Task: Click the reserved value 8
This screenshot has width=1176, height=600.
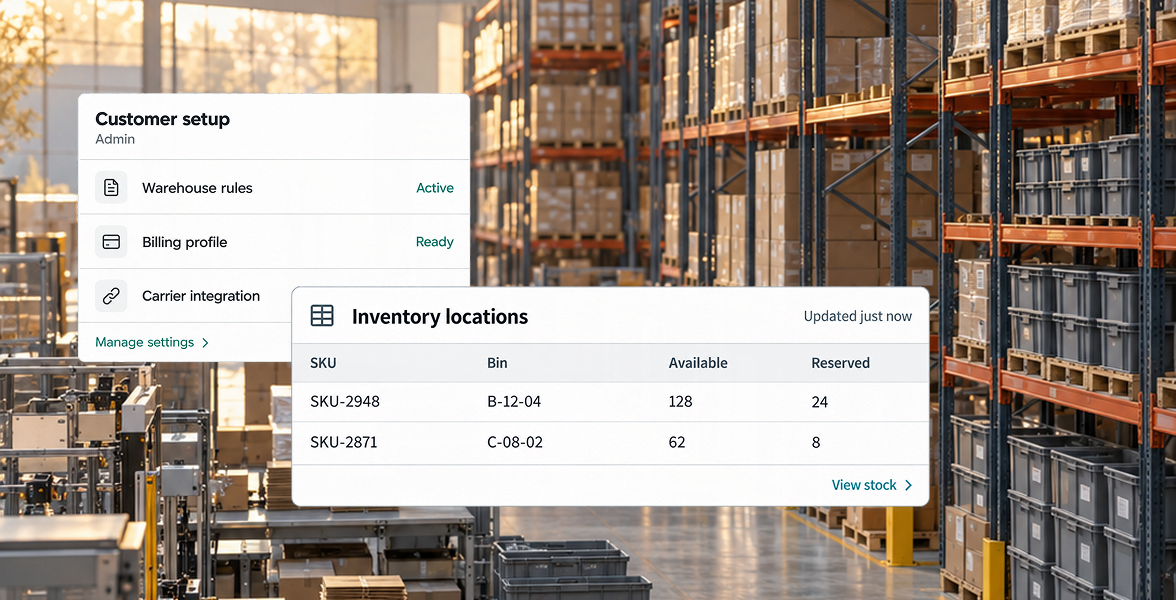Action: (x=816, y=442)
